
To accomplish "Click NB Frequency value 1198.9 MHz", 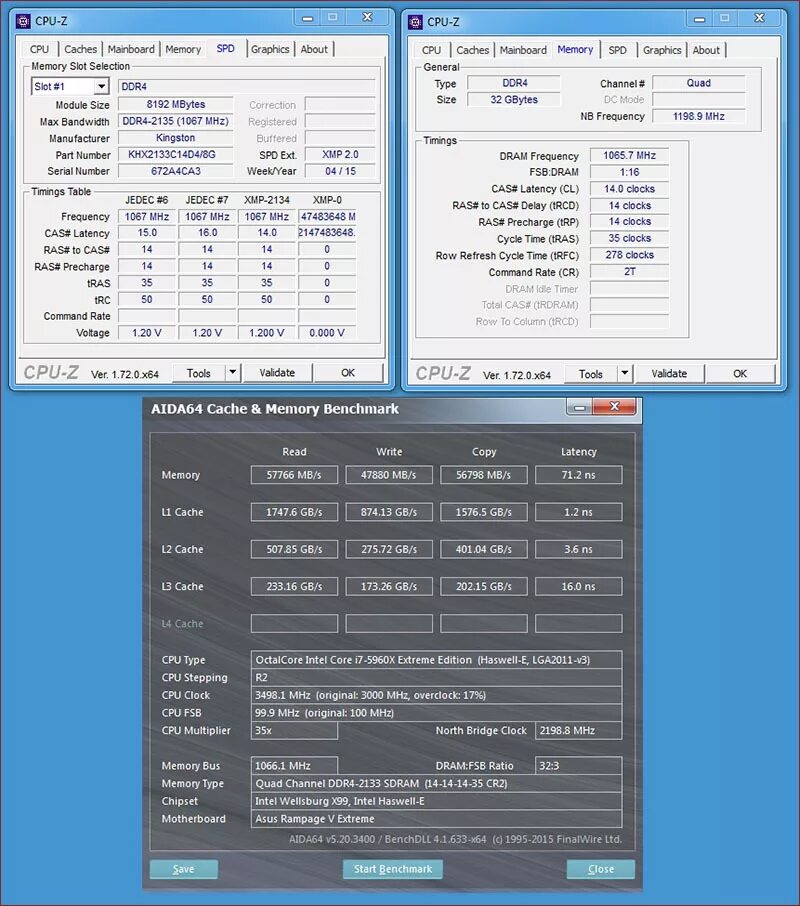I will [x=698, y=116].
